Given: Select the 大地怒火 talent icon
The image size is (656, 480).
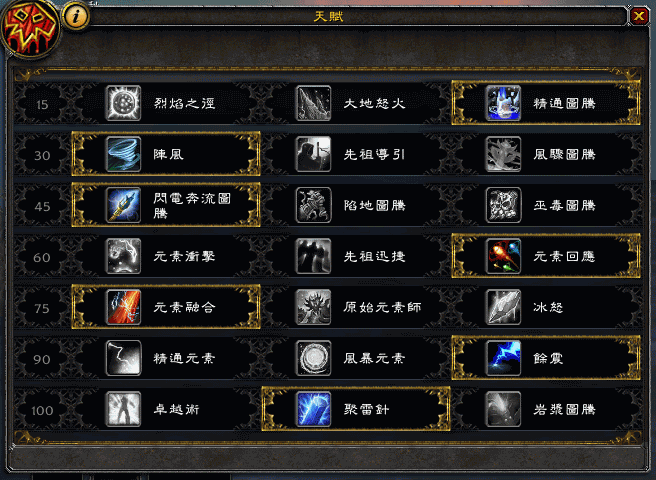Looking at the screenshot, I should click(313, 103).
